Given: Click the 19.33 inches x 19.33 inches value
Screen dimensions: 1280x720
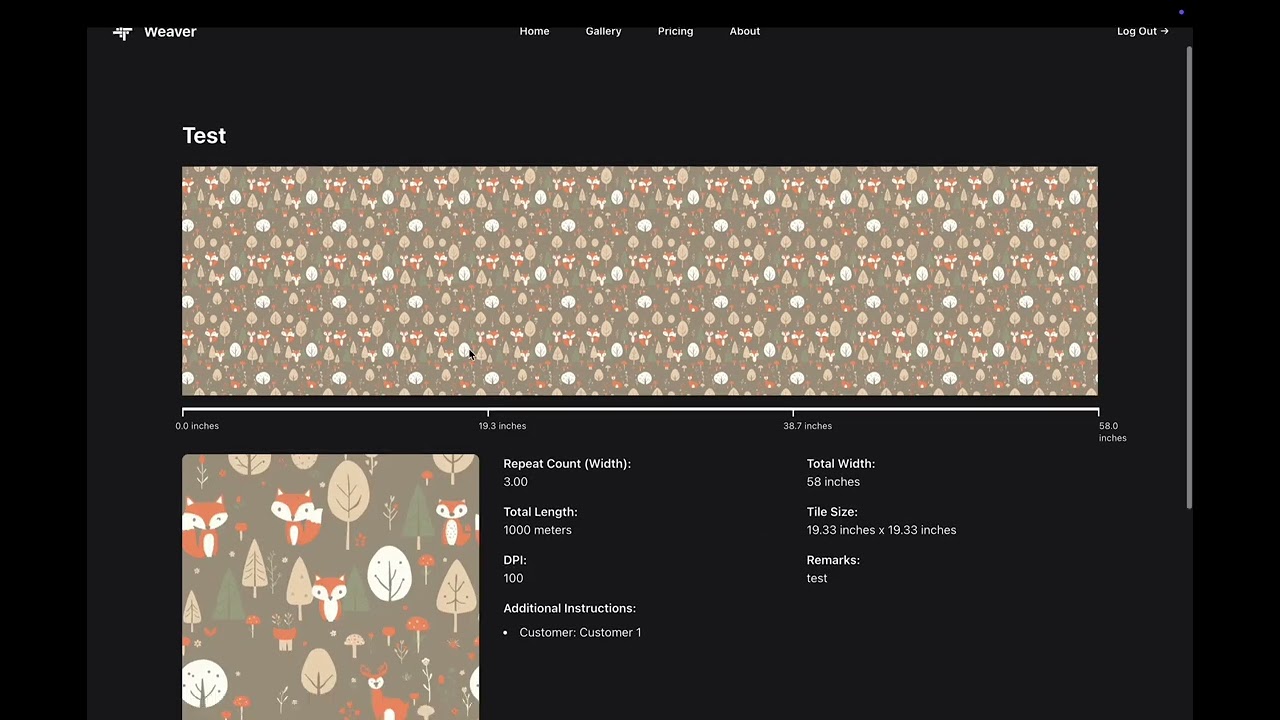Looking at the screenshot, I should pos(881,530).
